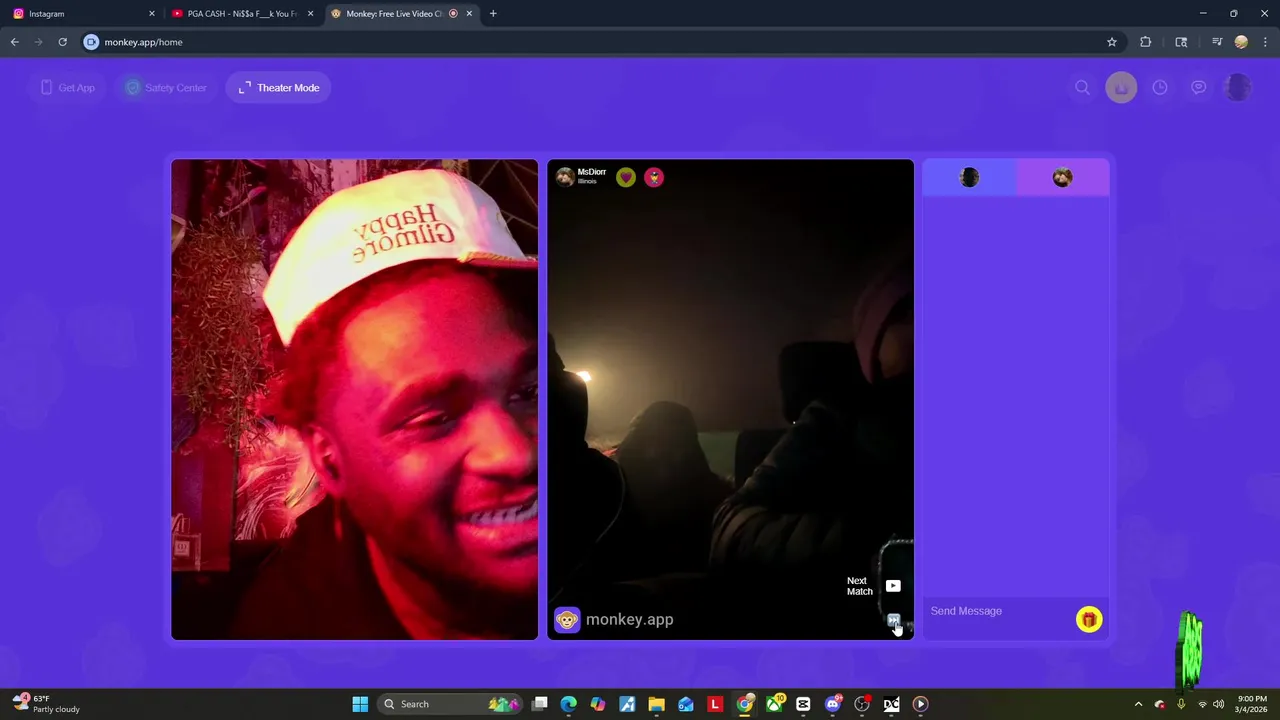Open the heart chat messages icon
This screenshot has width=1280, height=720.
point(1198,88)
